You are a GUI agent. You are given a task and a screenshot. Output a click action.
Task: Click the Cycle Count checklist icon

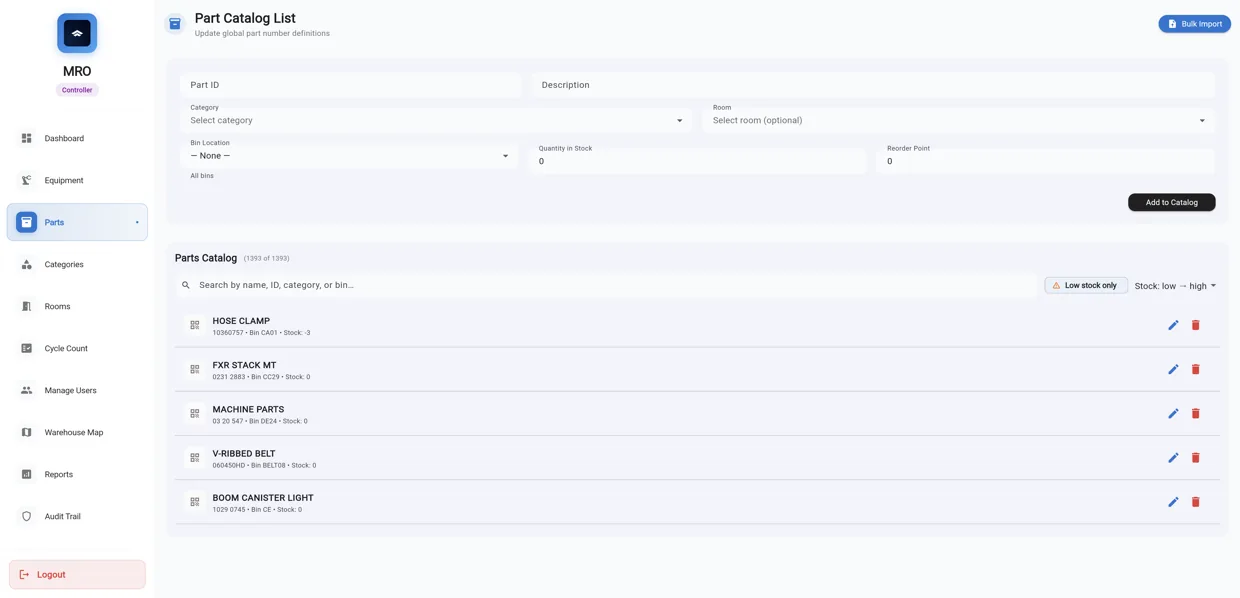27,348
